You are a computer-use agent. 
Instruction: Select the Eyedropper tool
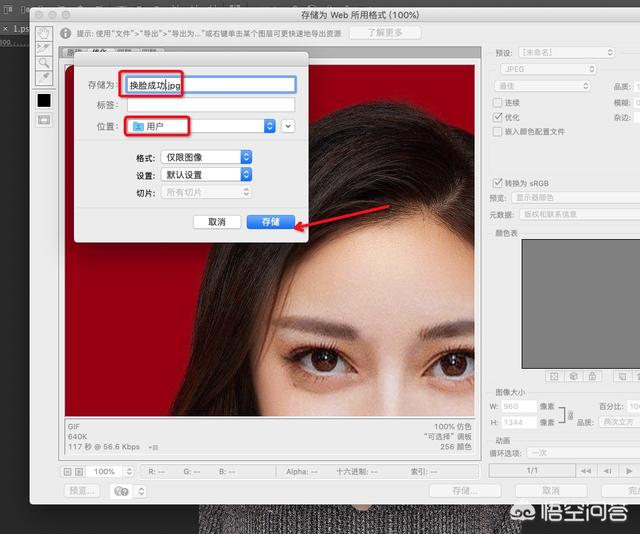(44, 78)
